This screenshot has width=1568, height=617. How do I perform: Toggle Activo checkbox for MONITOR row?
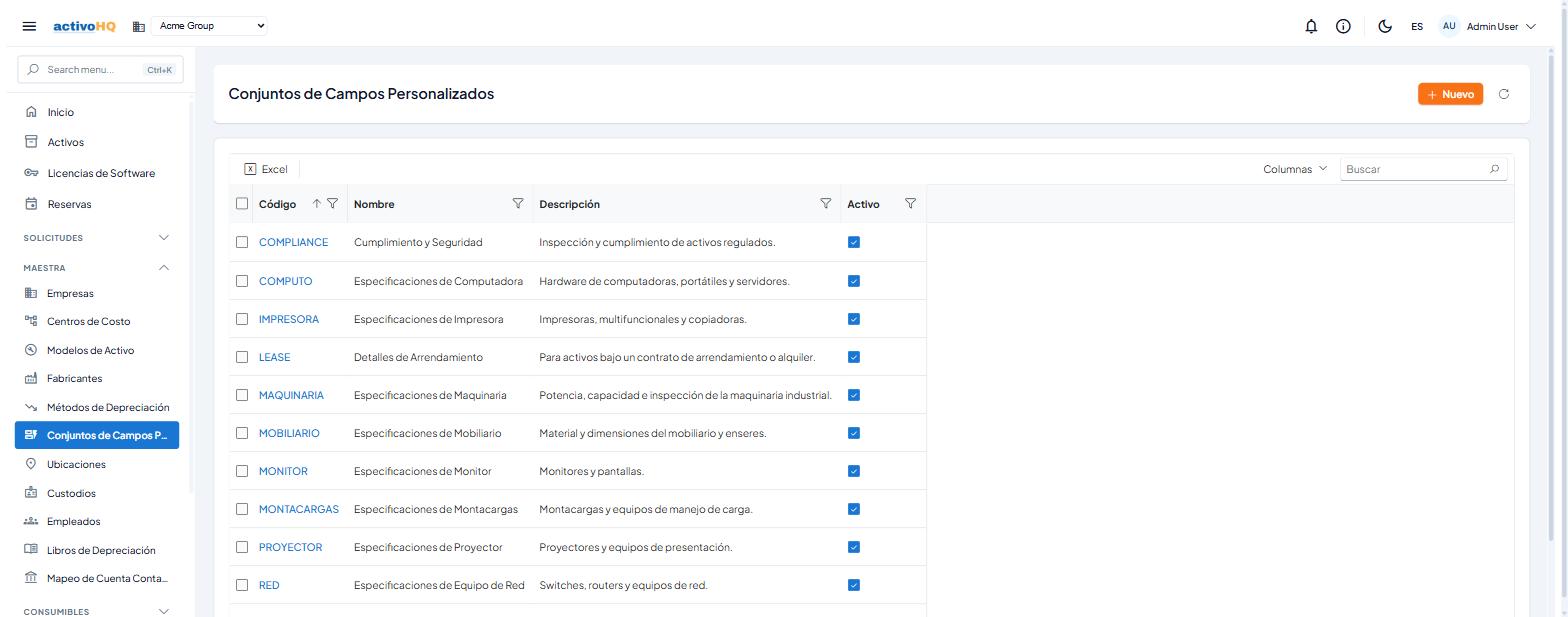coord(853,471)
